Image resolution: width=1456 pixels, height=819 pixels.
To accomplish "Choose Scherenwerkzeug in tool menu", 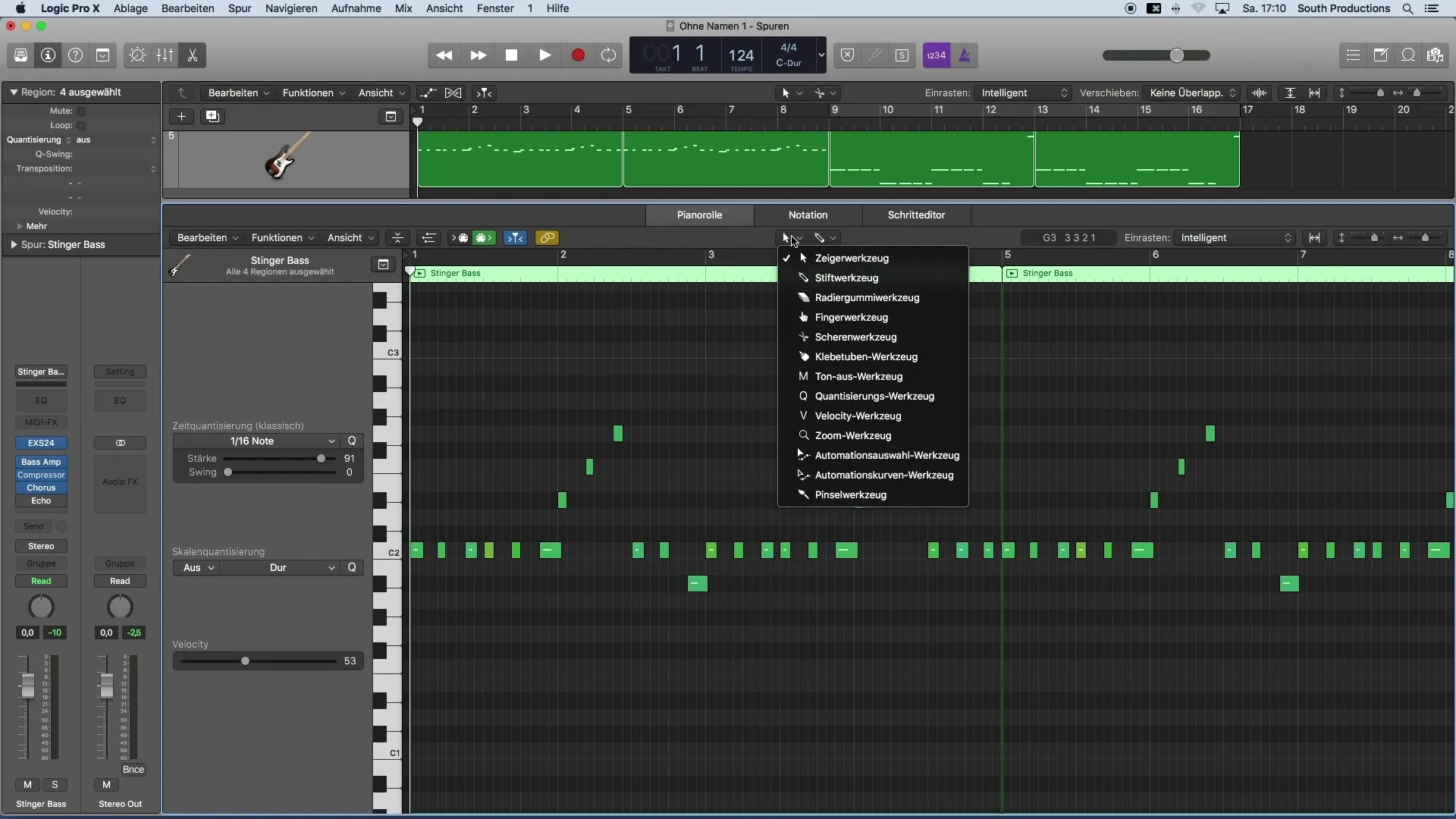I will 873,337.
